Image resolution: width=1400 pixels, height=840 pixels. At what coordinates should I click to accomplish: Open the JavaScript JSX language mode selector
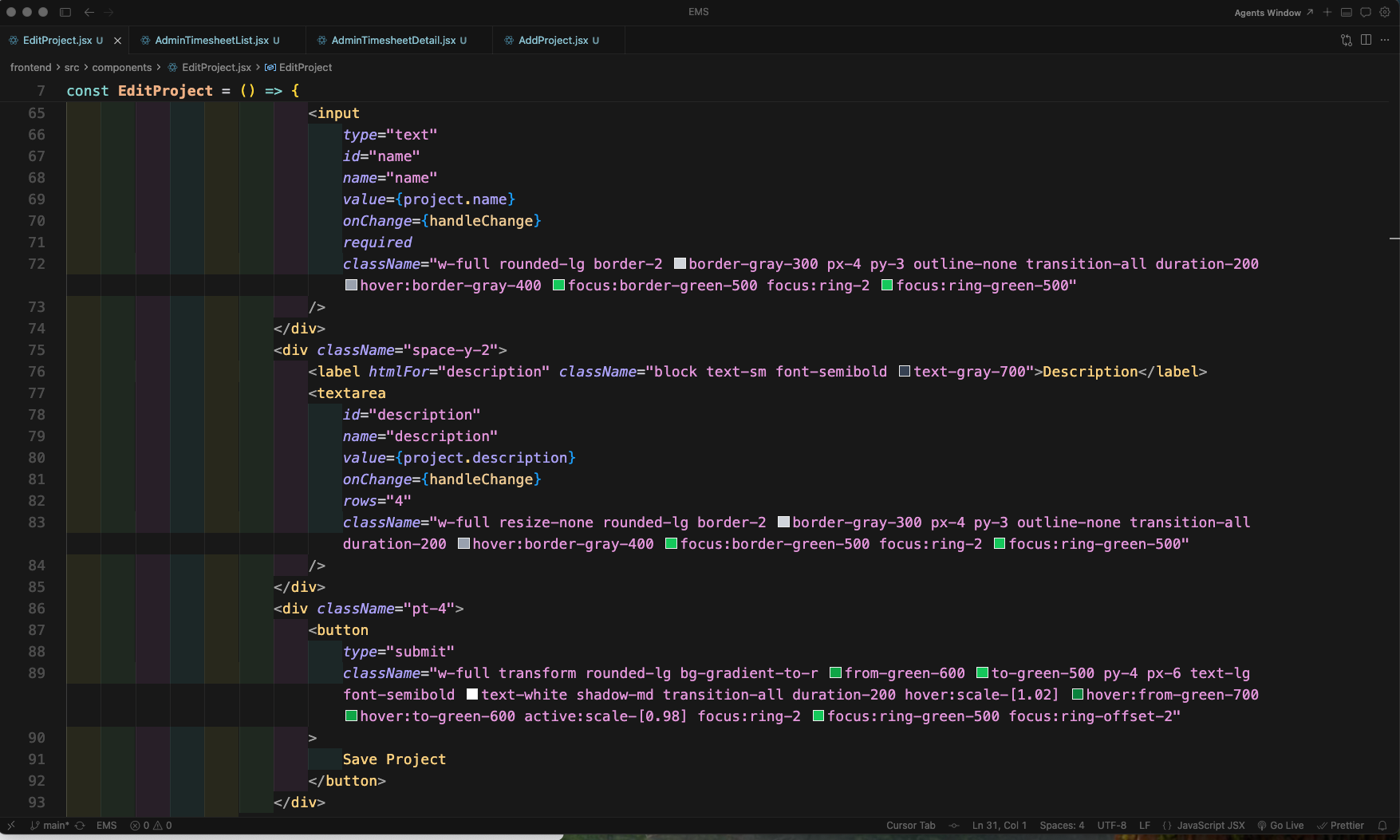coord(1204,826)
